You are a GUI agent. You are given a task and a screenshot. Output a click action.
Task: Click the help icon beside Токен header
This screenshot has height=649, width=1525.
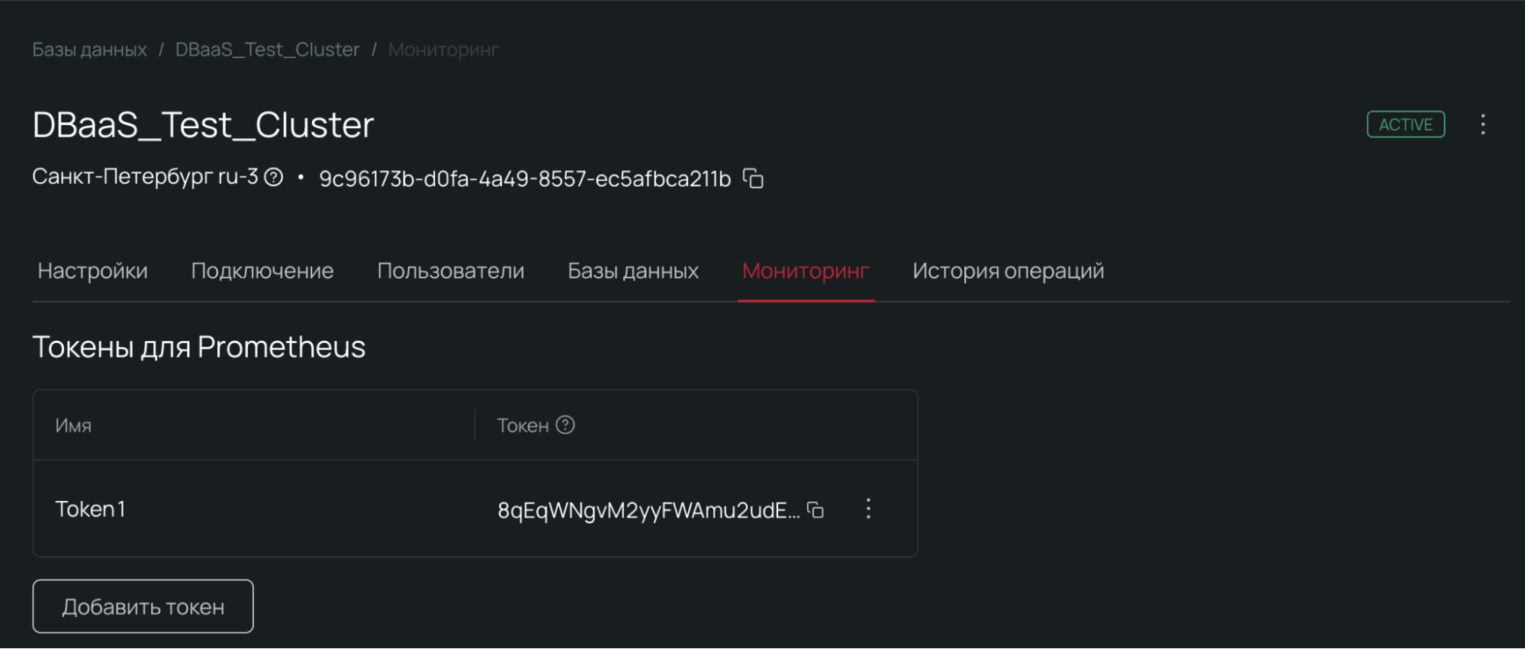click(565, 425)
